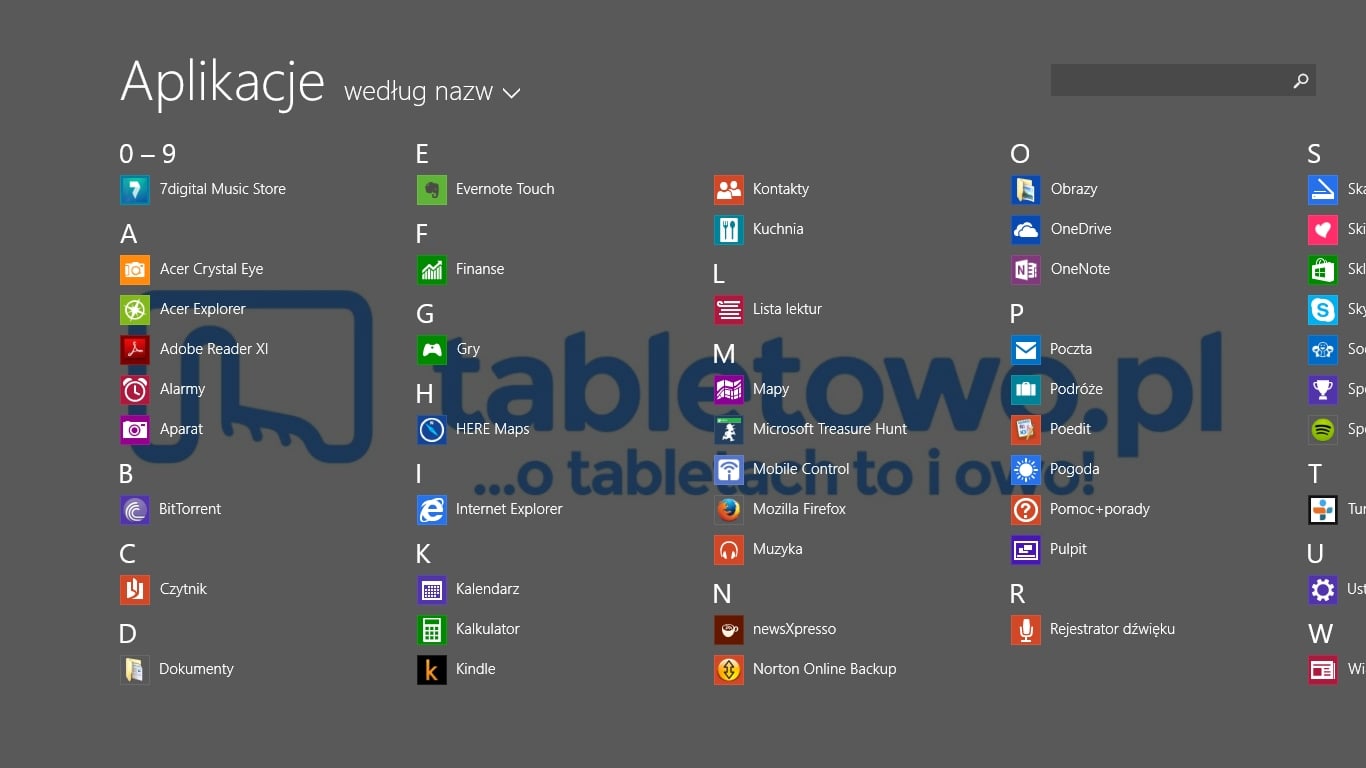Launch HERE Maps icon

[x=432, y=429]
